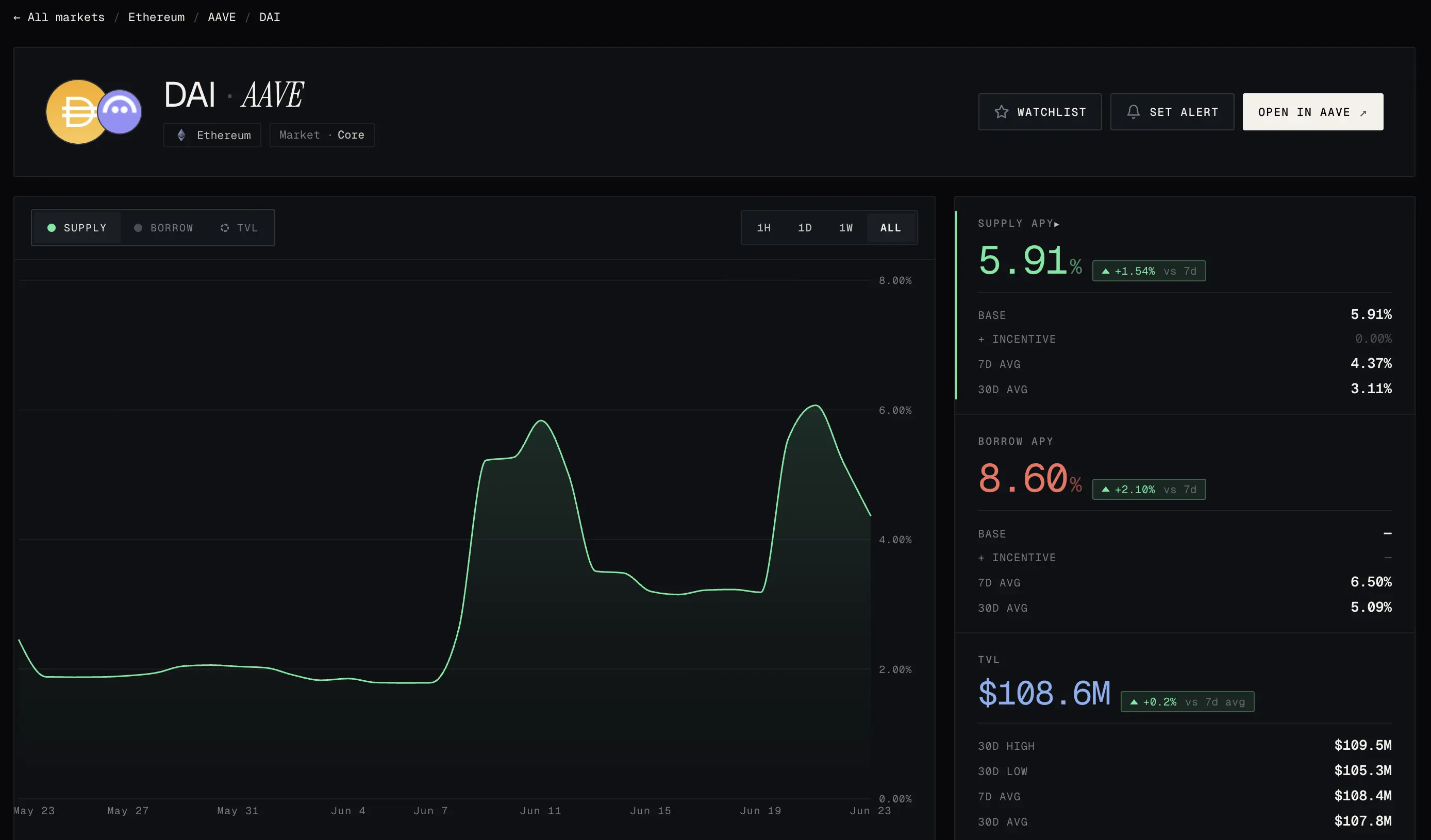The height and width of the screenshot is (840, 1431).
Task: Click the green Supply series dot
Action: click(52, 228)
